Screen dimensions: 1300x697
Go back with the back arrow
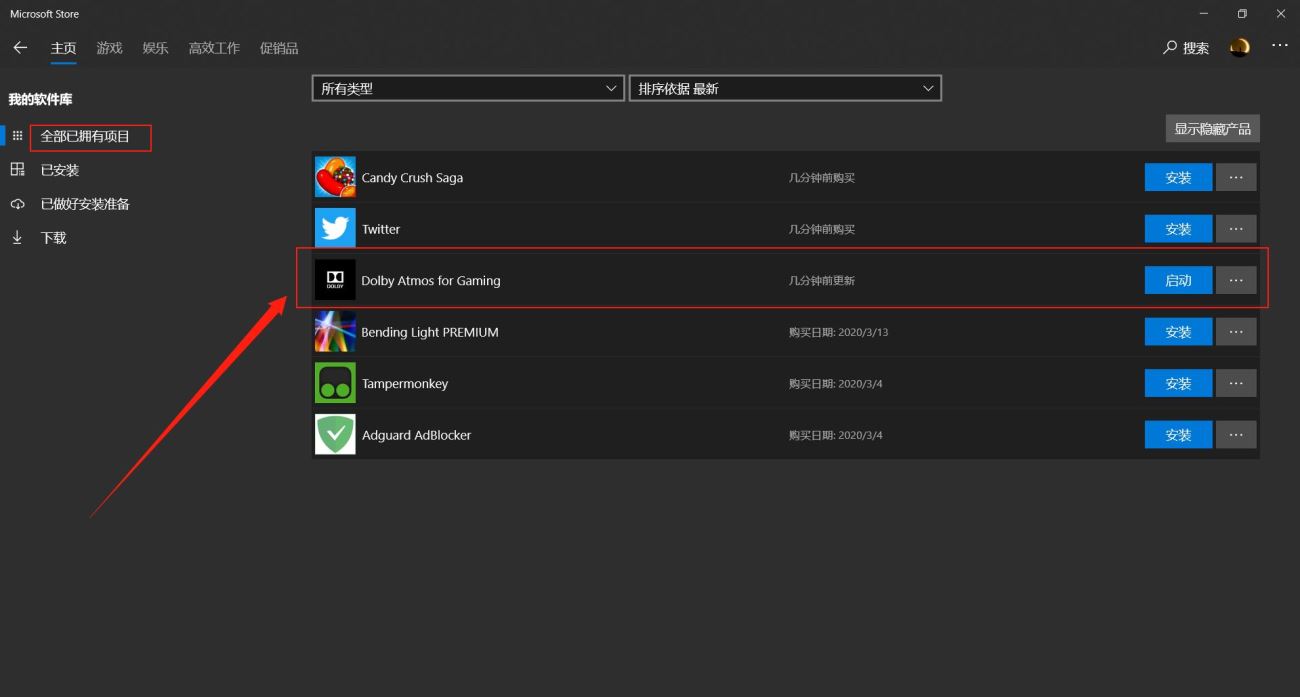[20, 48]
